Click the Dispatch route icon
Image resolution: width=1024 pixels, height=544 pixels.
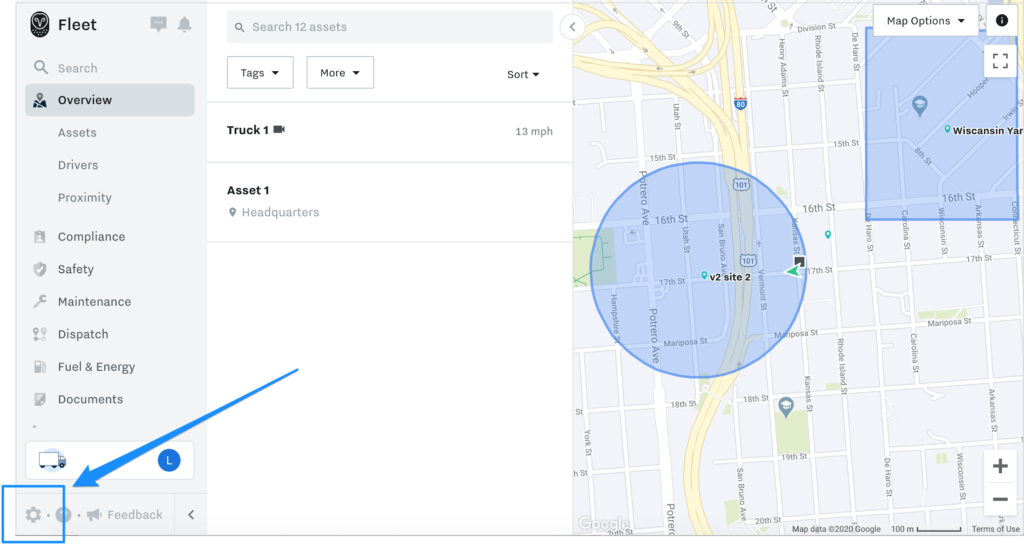[40, 334]
